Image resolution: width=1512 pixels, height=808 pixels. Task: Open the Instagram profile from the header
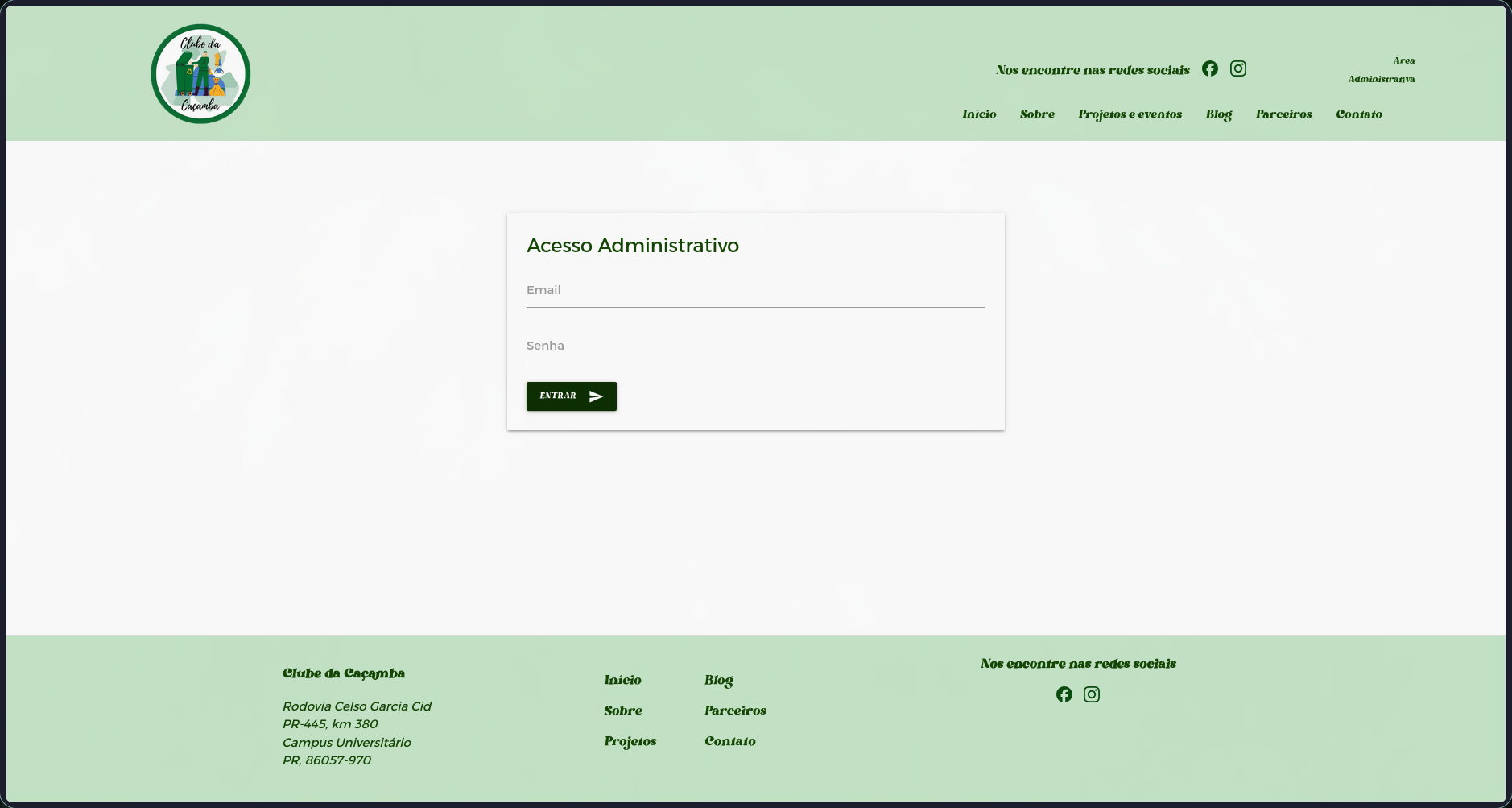[1237, 68]
